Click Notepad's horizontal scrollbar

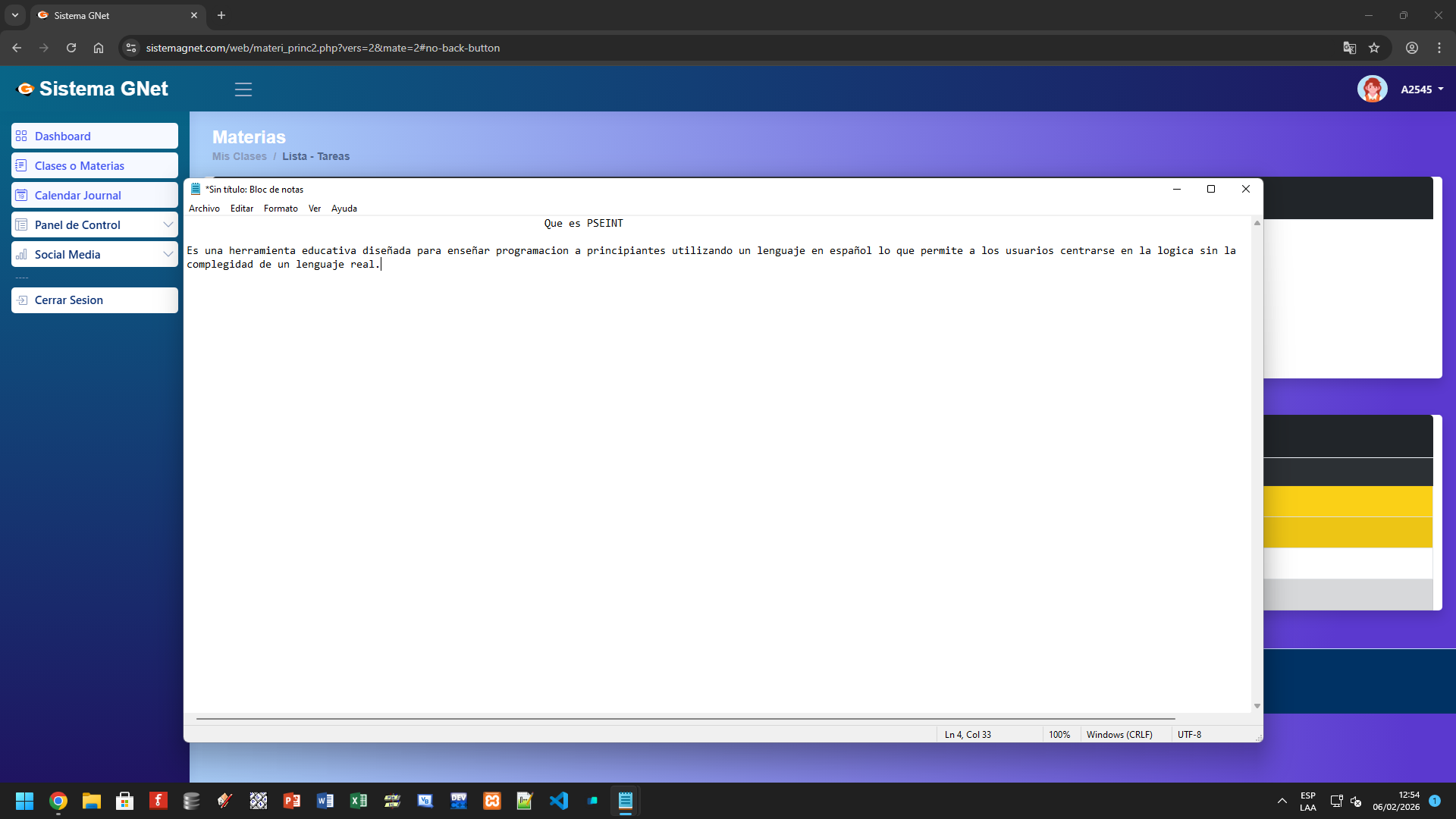pyautogui.click(x=685, y=718)
